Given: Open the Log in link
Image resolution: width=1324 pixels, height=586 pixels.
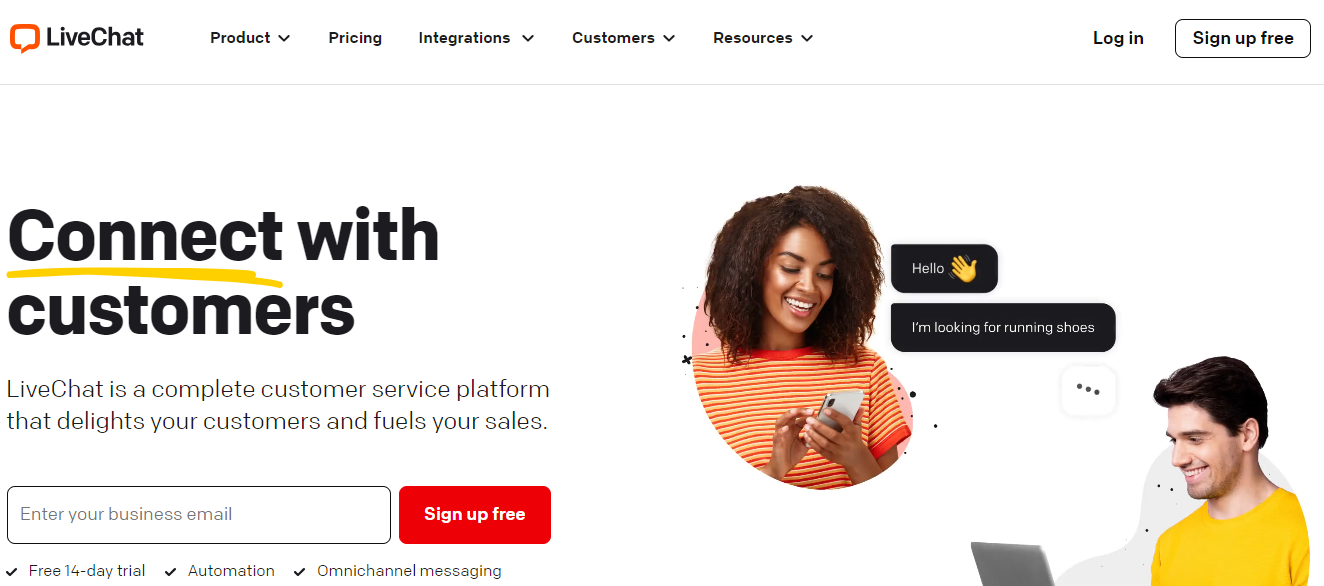Looking at the screenshot, I should [x=1118, y=38].
